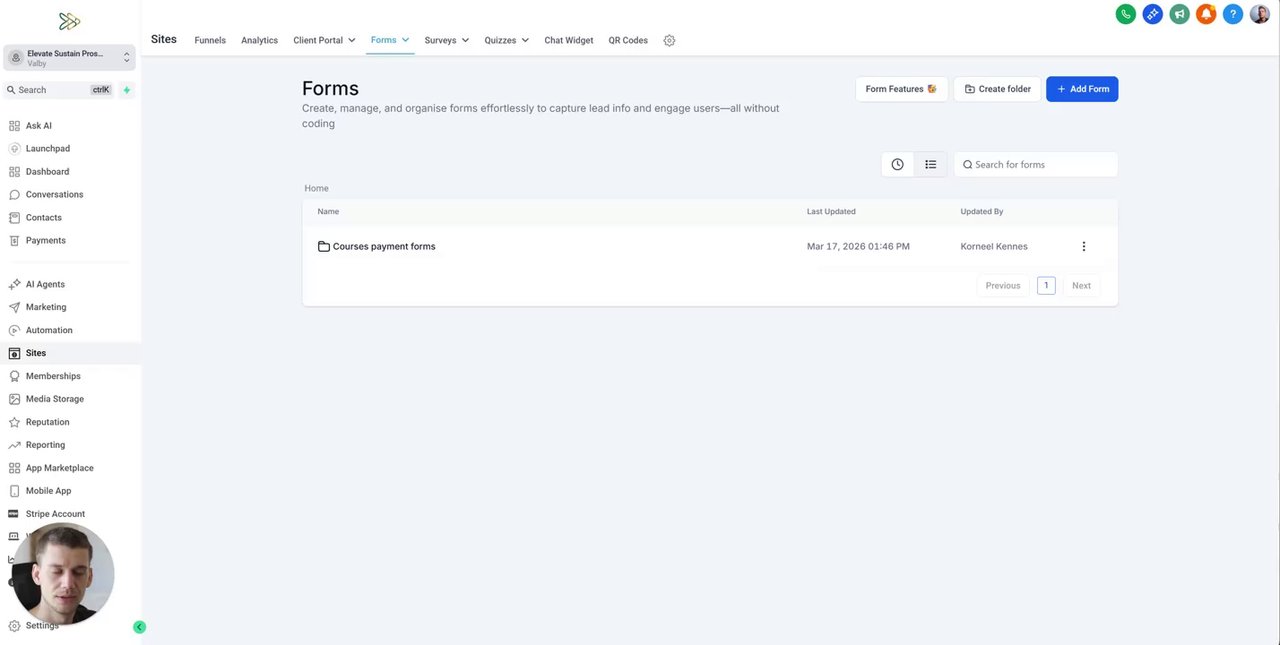Open the orange notifications bell
The image size is (1280, 645).
(1206, 14)
